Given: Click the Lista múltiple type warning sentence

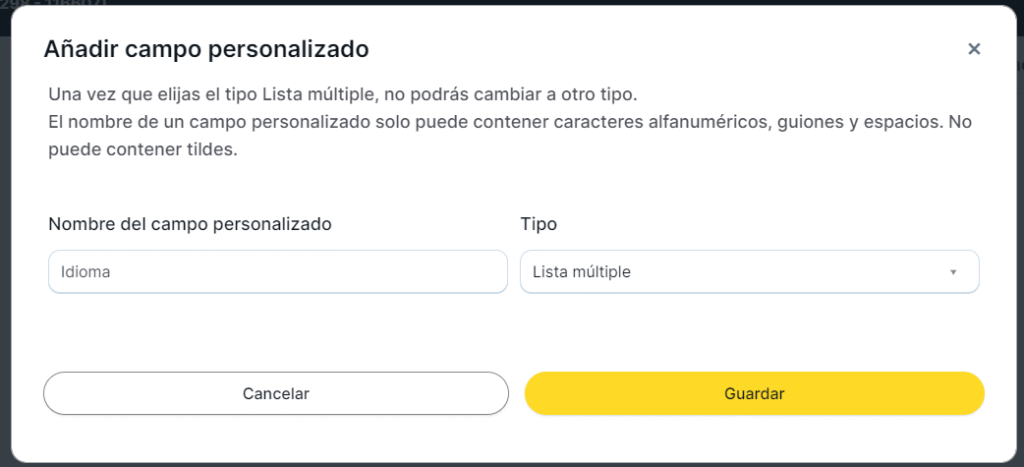Looking at the screenshot, I should point(342,95).
